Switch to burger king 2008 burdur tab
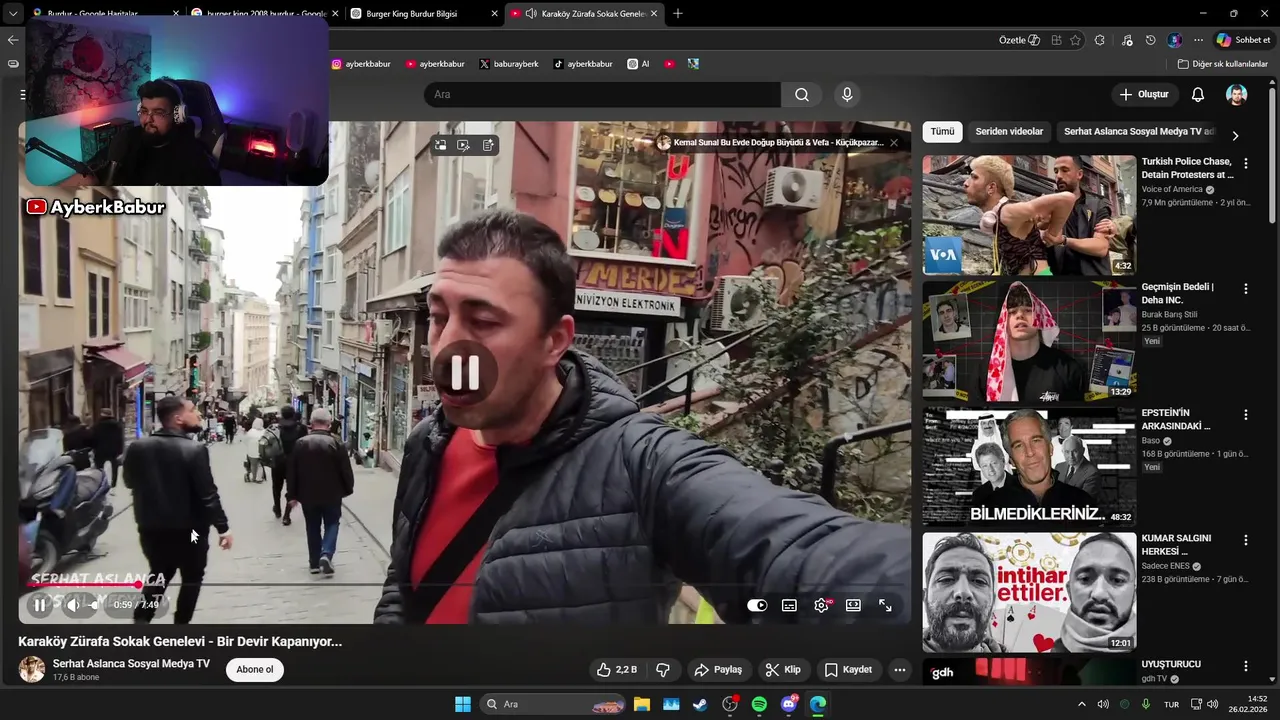The height and width of the screenshot is (720, 1280). (265, 14)
